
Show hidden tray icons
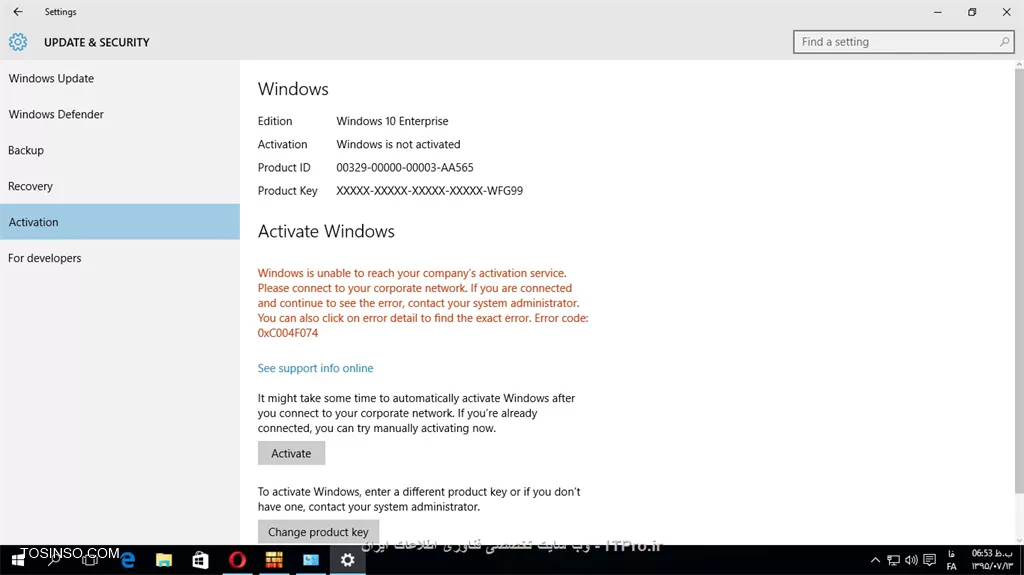tap(875, 560)
